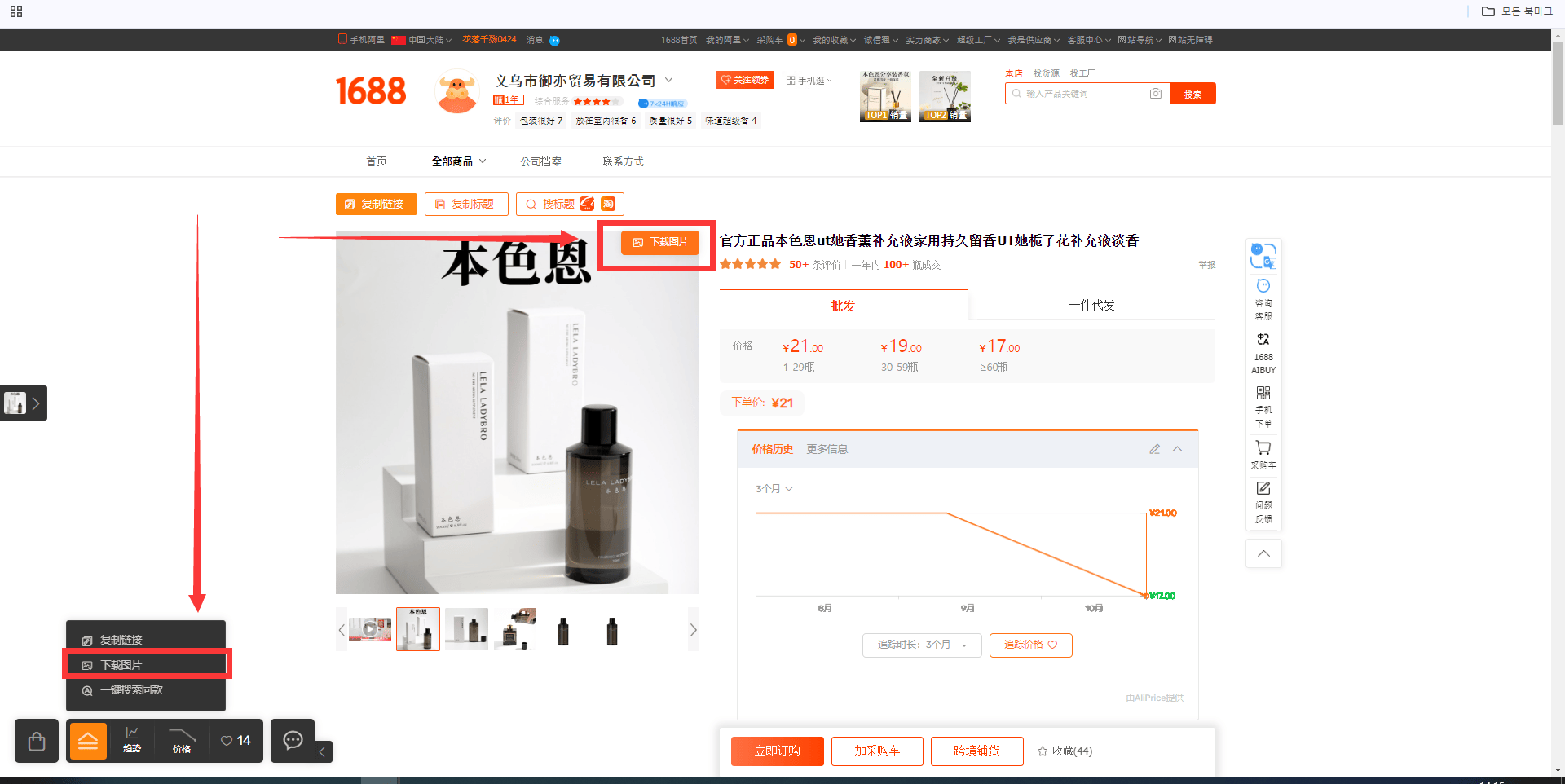Open the 1688 AIBUY sidebar panel
The height and width of the screenshot is (784, 1565).
1263,354
